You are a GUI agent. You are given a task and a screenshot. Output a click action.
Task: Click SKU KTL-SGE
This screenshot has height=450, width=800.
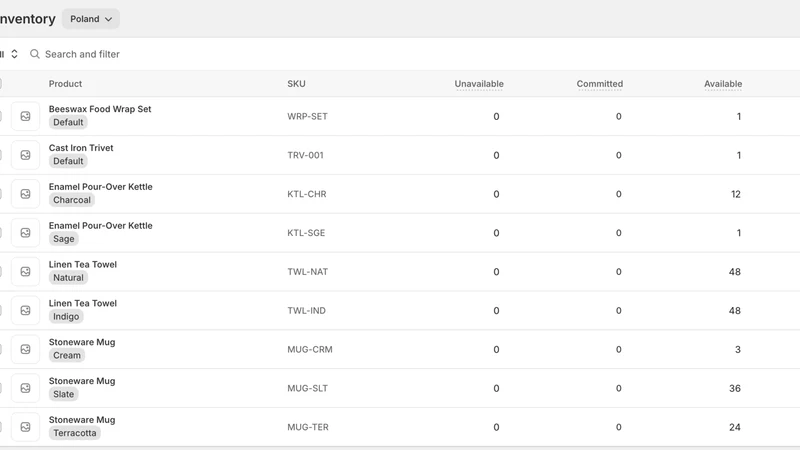[306, 233]
